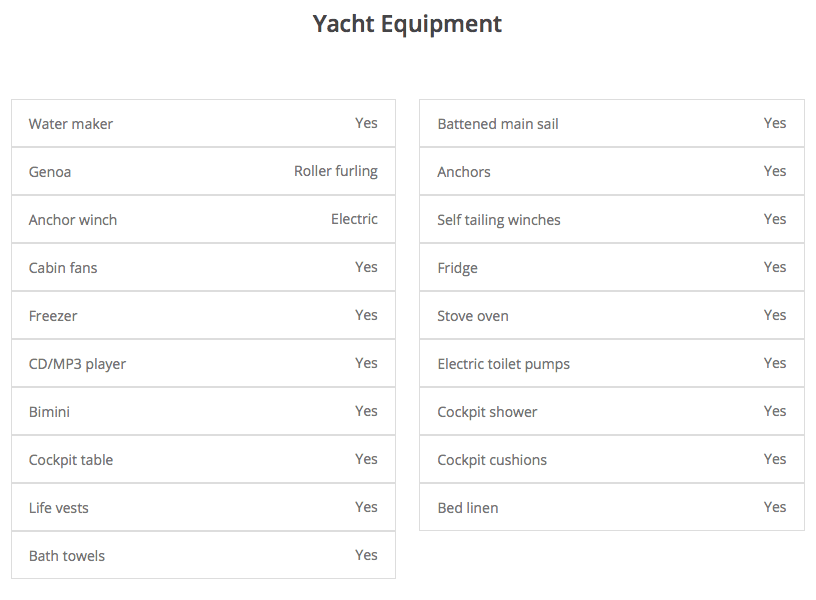Click the Life vests label
The width and height of the screenshot is (816, 600).
[59, 508]
